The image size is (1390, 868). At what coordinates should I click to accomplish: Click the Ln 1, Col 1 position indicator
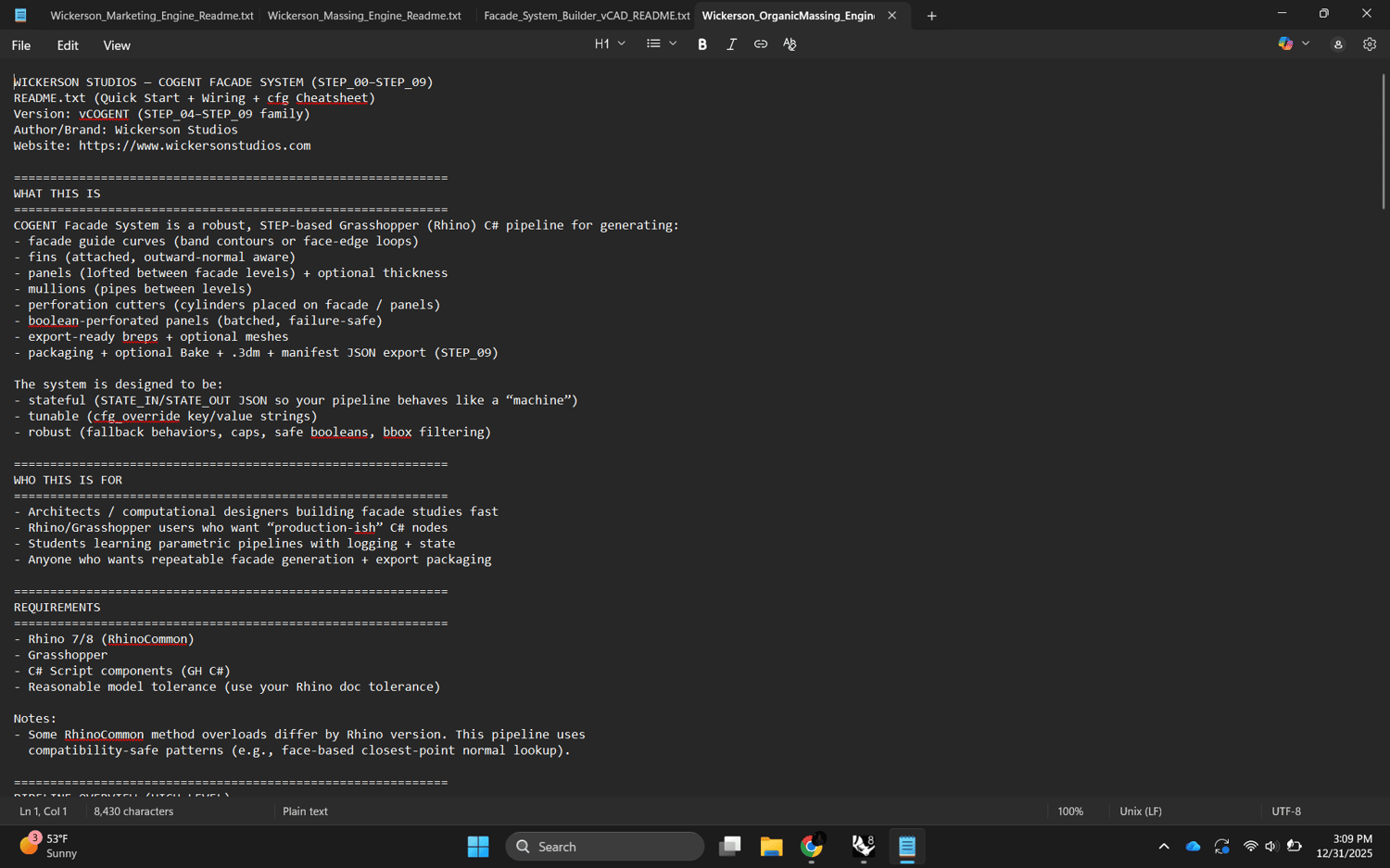(x=44, y=811)
